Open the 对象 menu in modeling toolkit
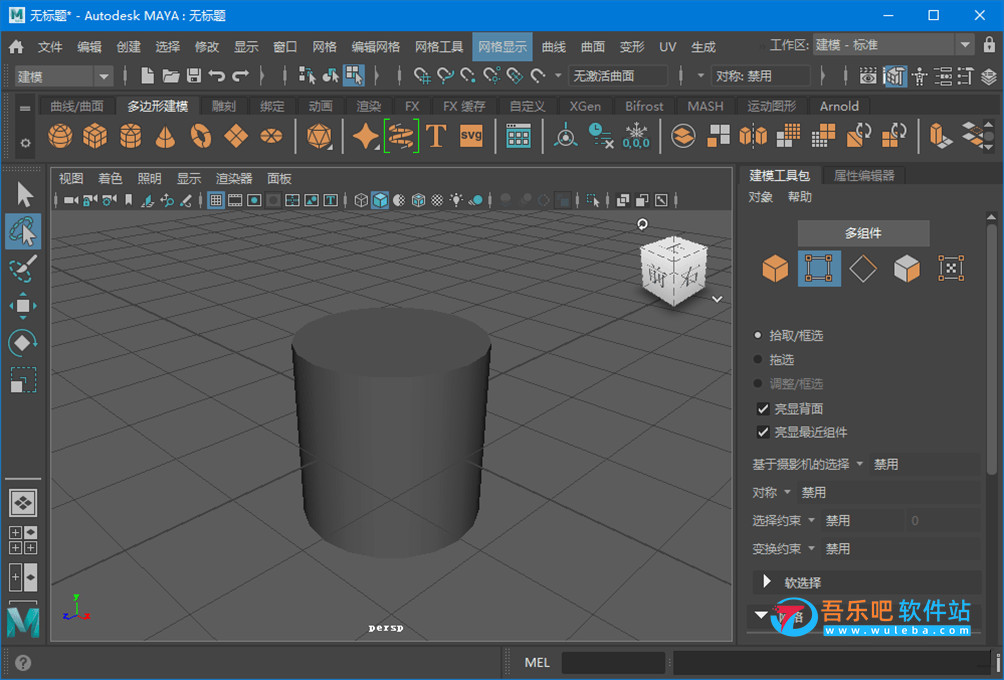The width and height of the screenshot is (1004, 680). (x=761, y=197)
